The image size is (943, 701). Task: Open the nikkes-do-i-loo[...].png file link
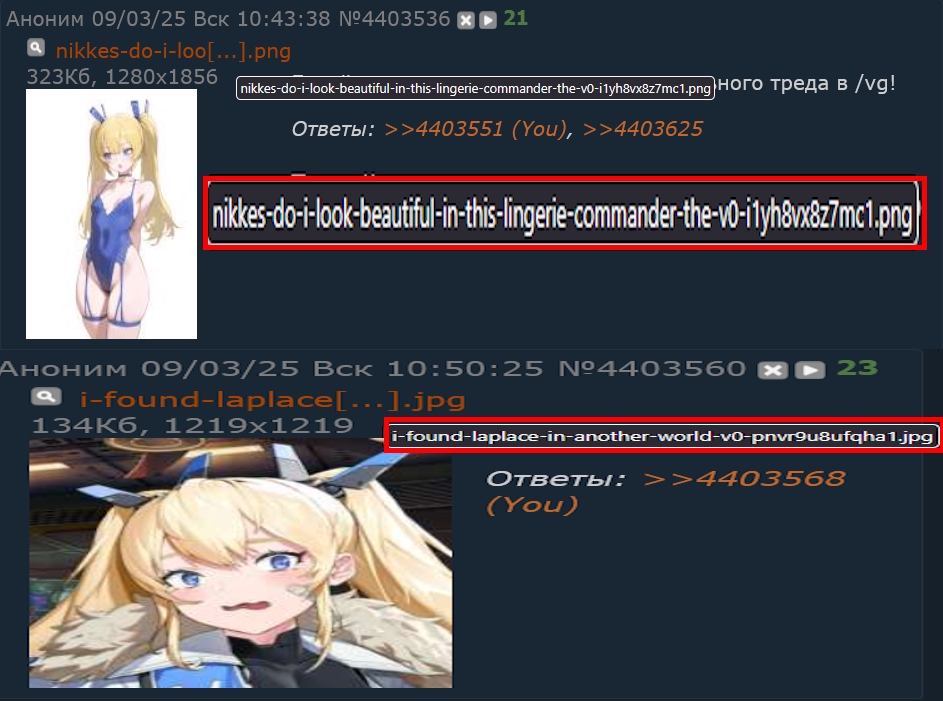pos(173,51)
